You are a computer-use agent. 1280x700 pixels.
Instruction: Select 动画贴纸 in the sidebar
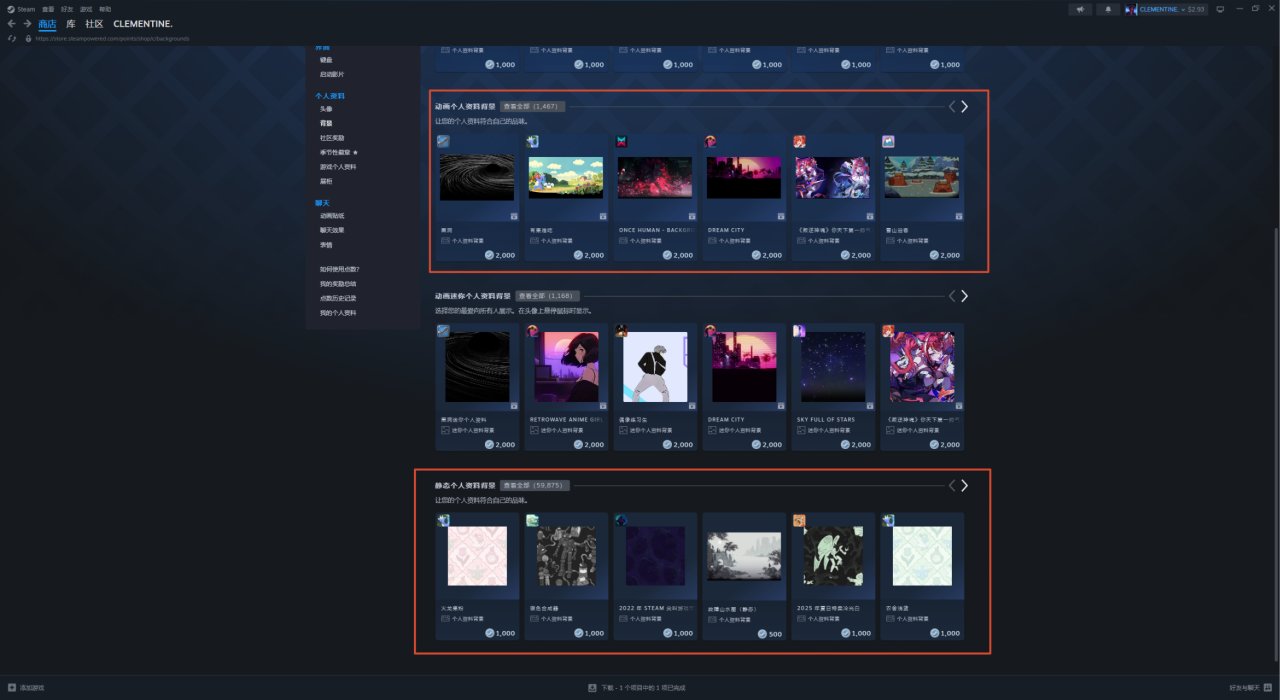332,216
